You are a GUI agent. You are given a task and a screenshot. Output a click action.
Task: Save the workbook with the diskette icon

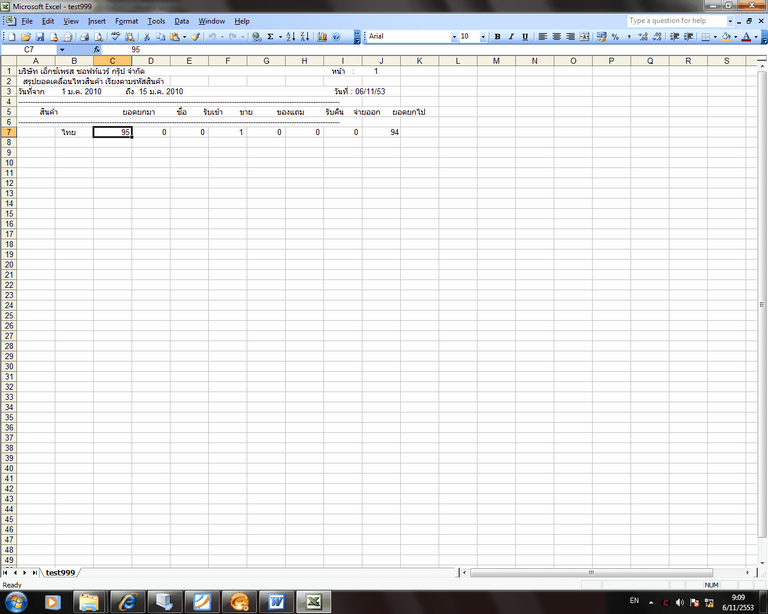tap(40, 37)
